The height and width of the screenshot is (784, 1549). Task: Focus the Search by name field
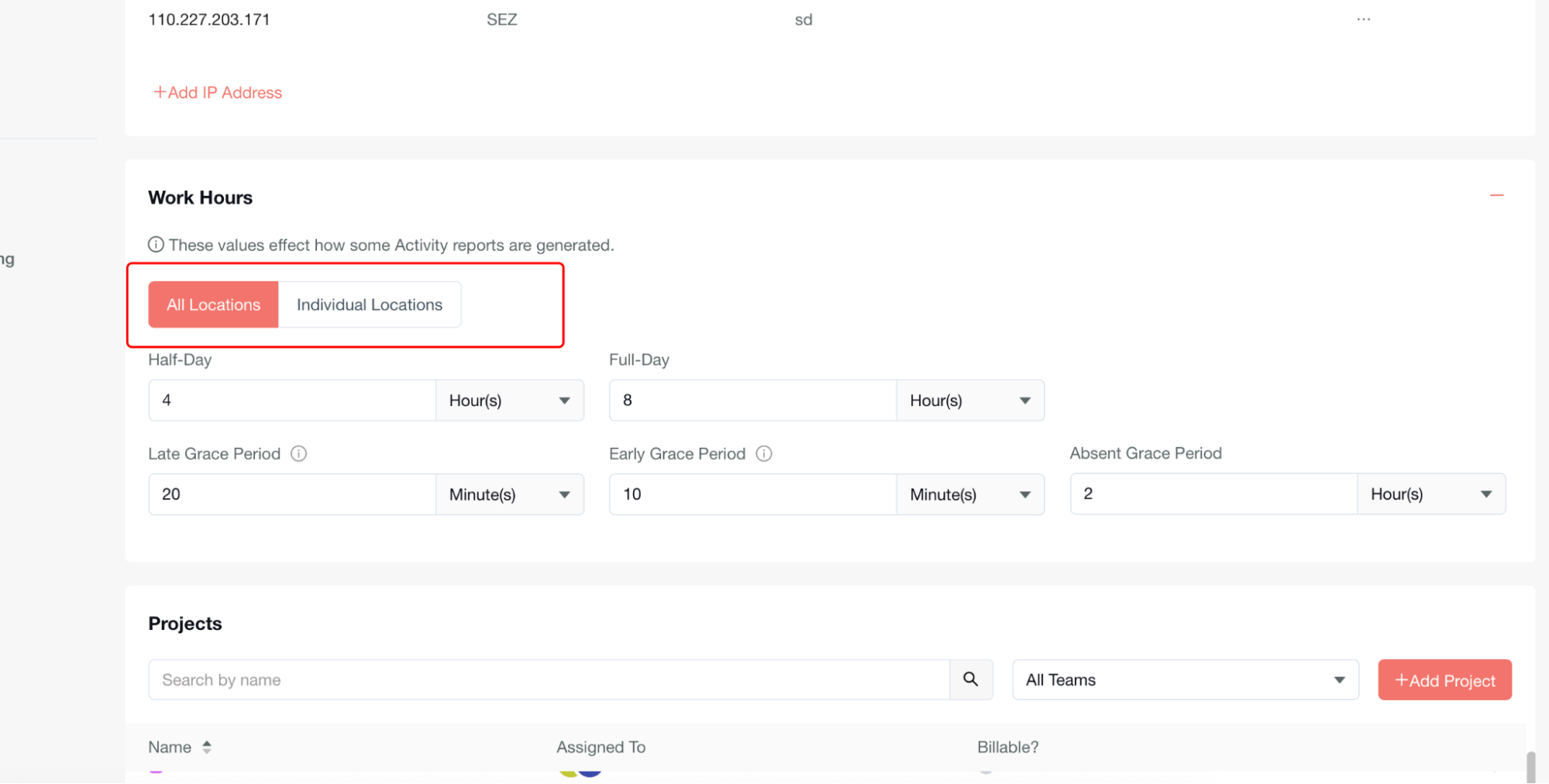[x=548, y=679]
